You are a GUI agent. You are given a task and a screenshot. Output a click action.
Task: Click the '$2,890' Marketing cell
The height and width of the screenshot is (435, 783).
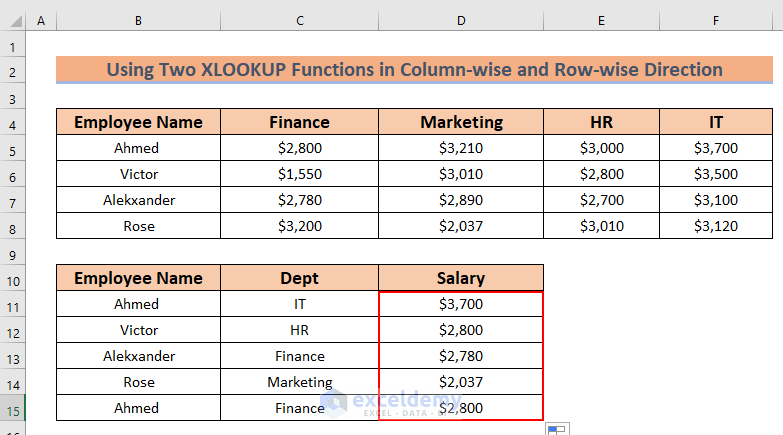click(461, 200)
